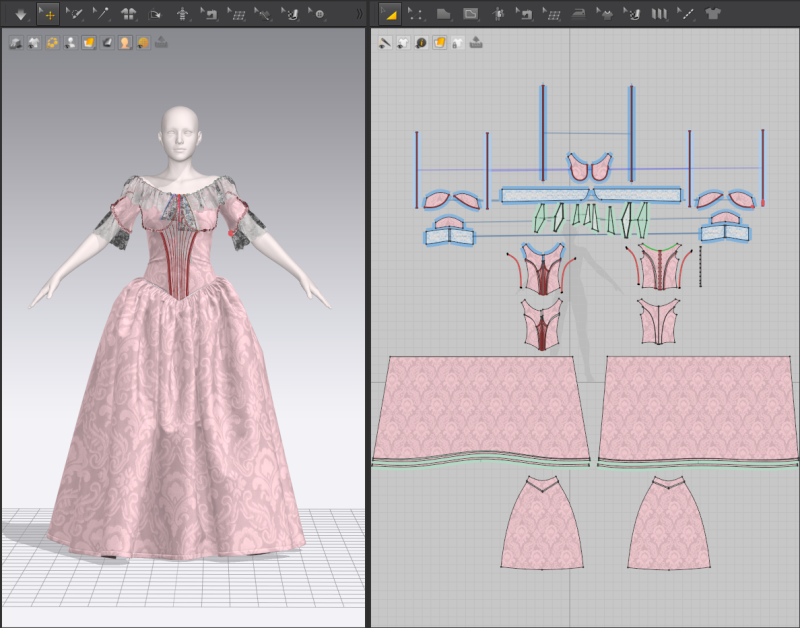800x628 pixels.
Task: Select the grid display icon in 2D toolbar
Action: click(x=555, y=14)
